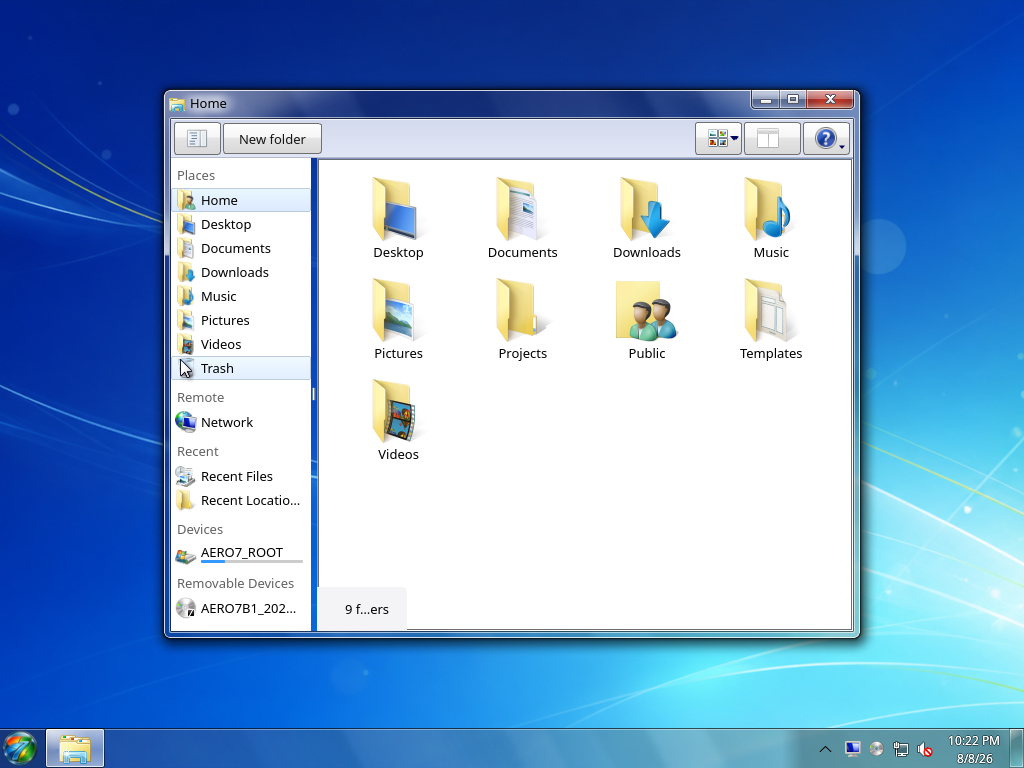
Task: Click the Home window title bar icon
Action: [177, 104]
